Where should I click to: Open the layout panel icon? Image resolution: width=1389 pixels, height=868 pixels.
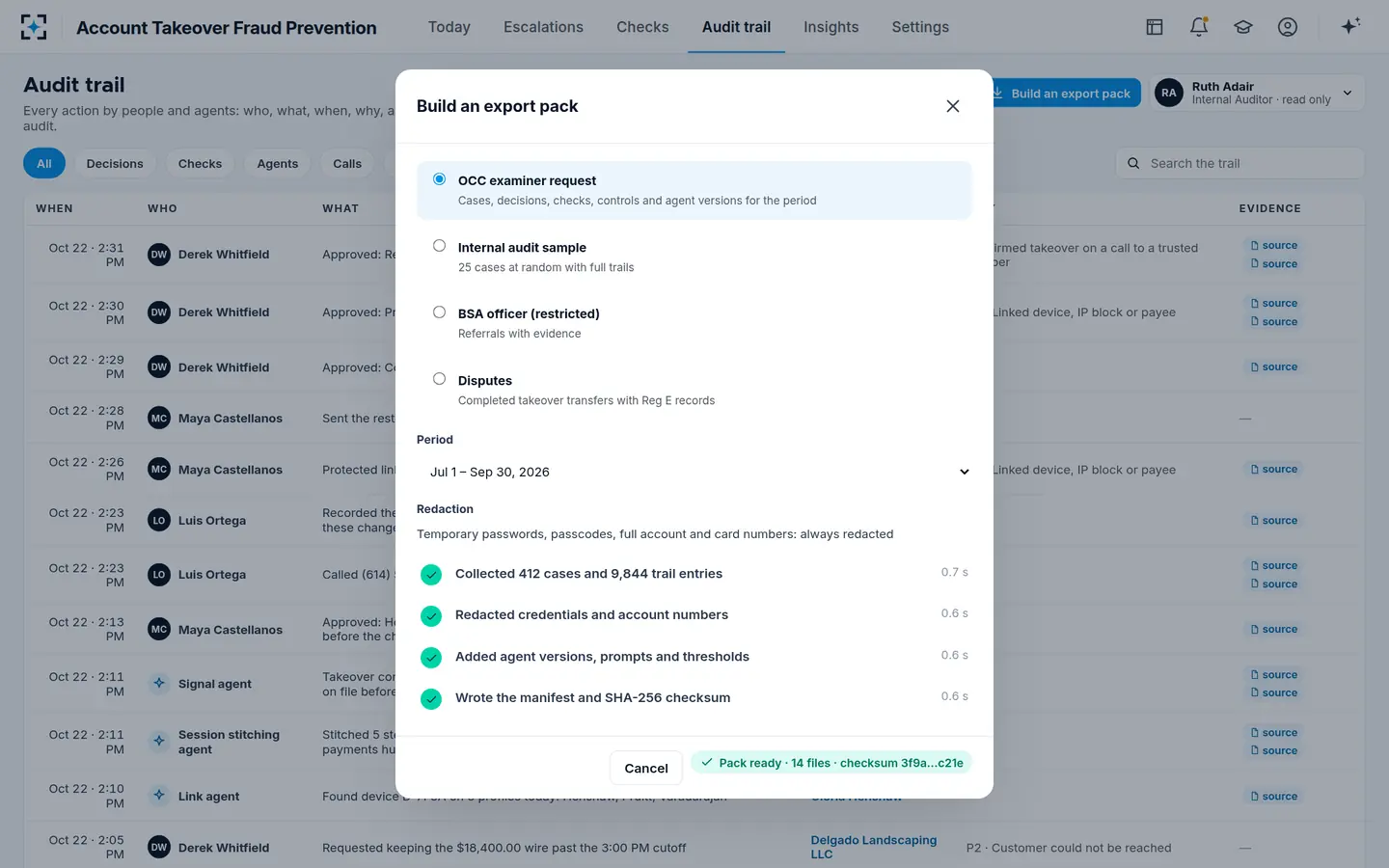[x=1155, y=27]
